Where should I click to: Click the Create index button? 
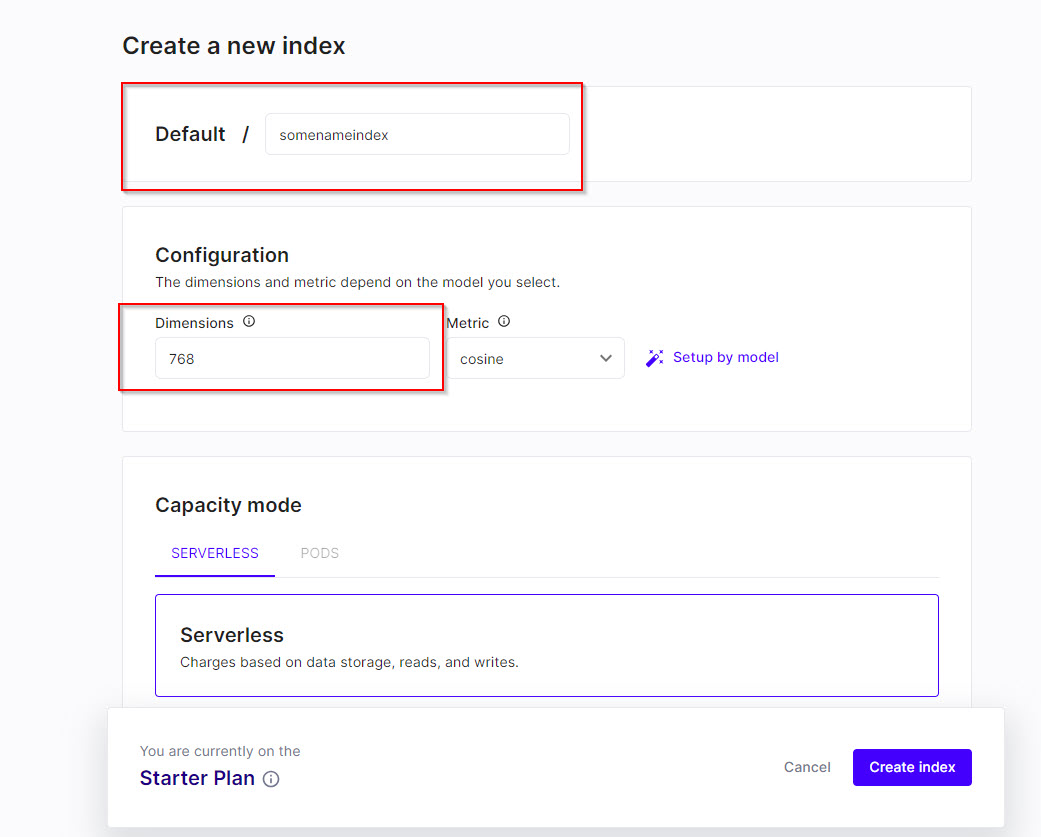point(912,767)
